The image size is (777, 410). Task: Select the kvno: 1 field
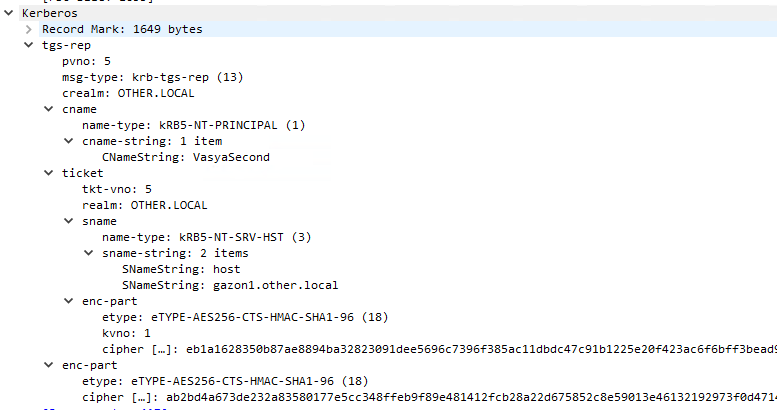click(x=126, y=333)
